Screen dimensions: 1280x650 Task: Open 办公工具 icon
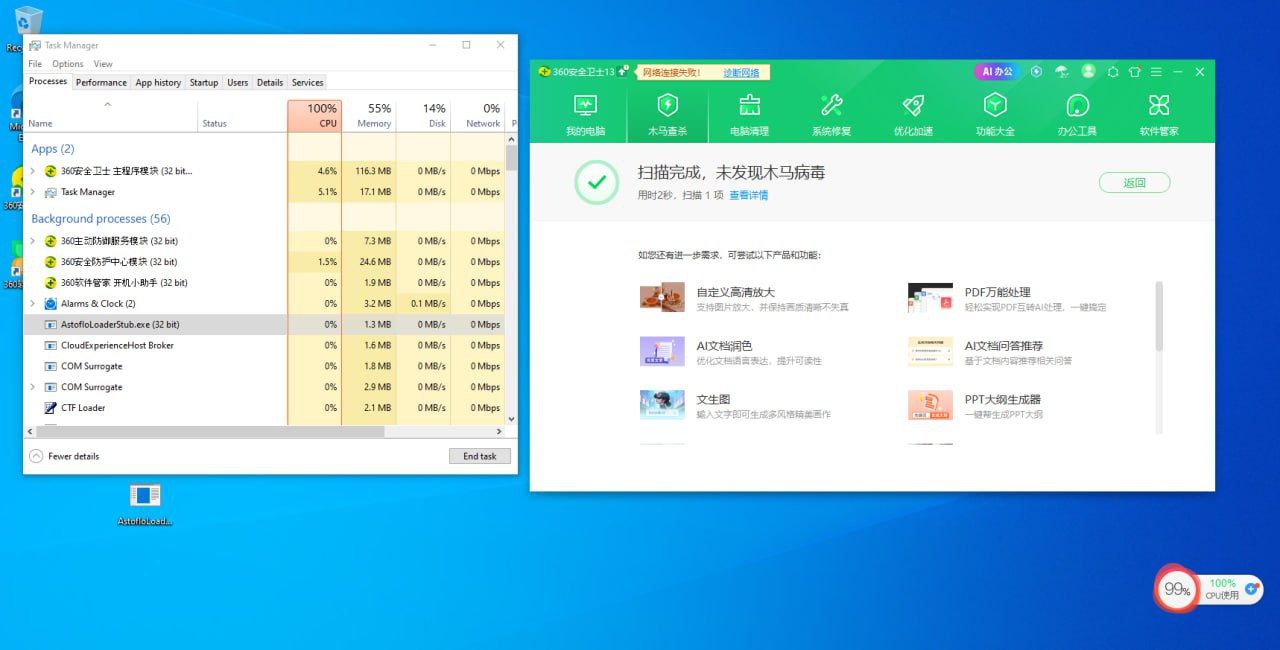click(x=1077, y=105)
